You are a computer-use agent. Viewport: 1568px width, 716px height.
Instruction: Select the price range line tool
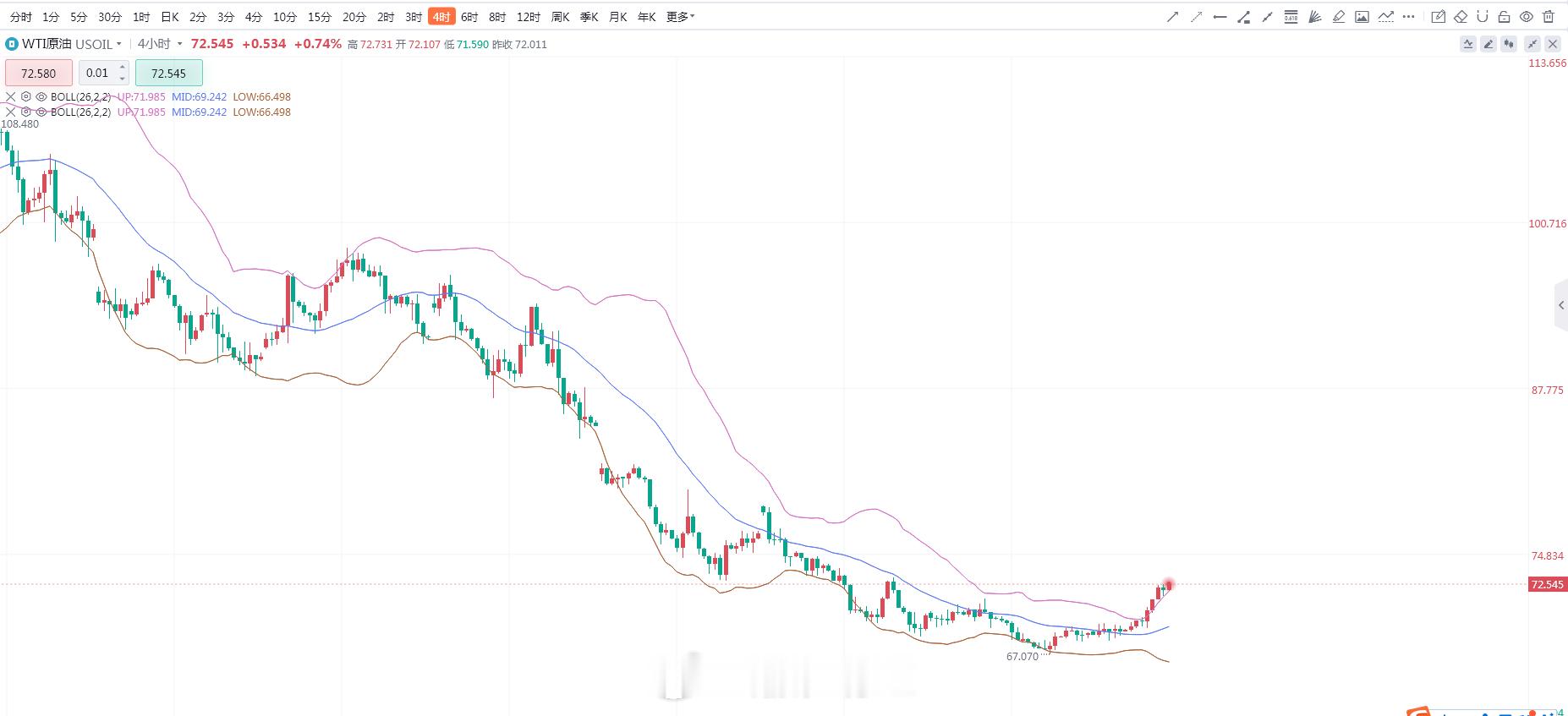click(x=1243, y=17)
